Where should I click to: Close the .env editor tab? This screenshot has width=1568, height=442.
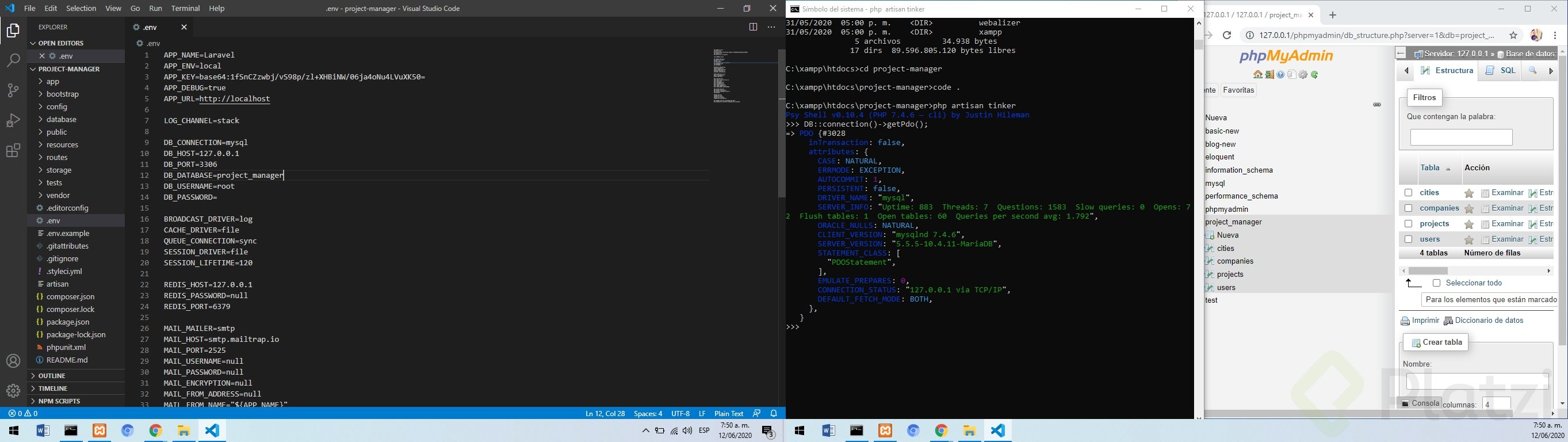click(184, 28)
